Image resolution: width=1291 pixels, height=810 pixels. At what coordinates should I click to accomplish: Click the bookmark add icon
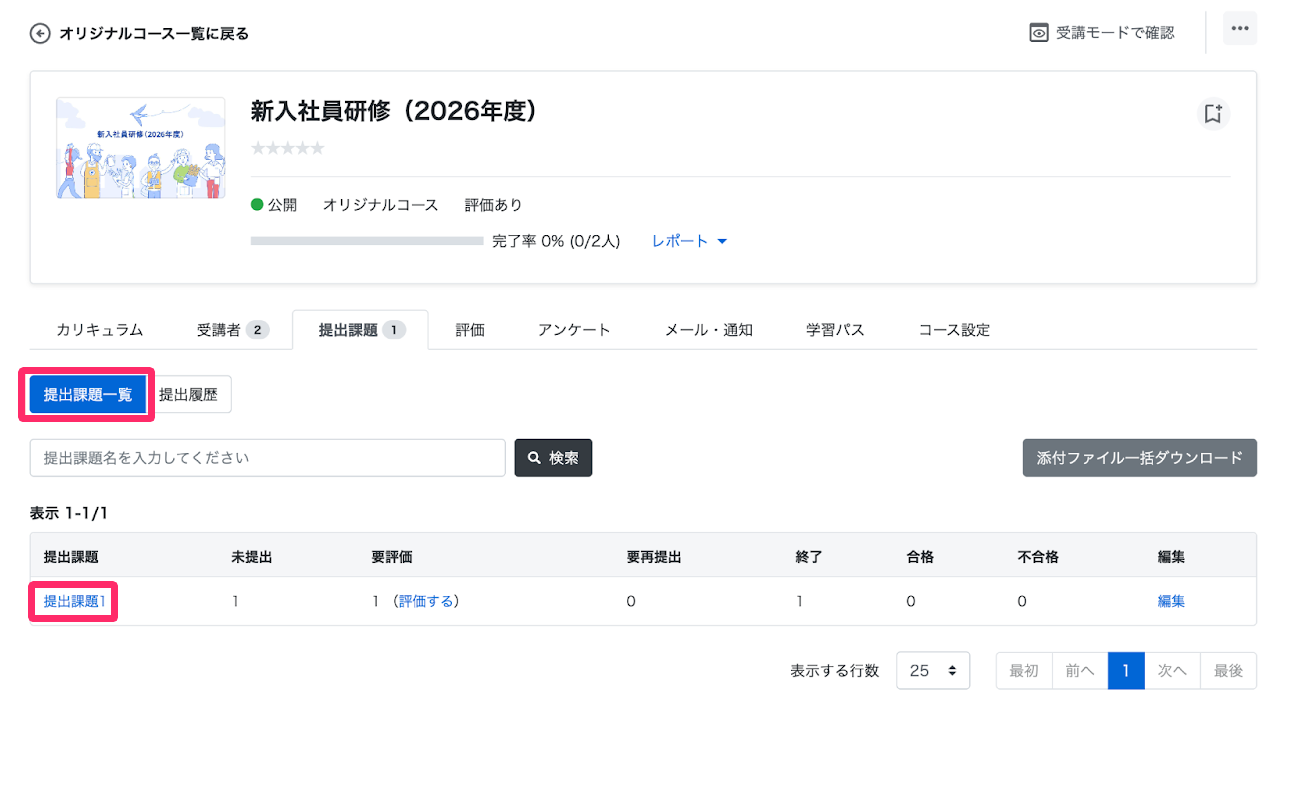[1213, 113]
